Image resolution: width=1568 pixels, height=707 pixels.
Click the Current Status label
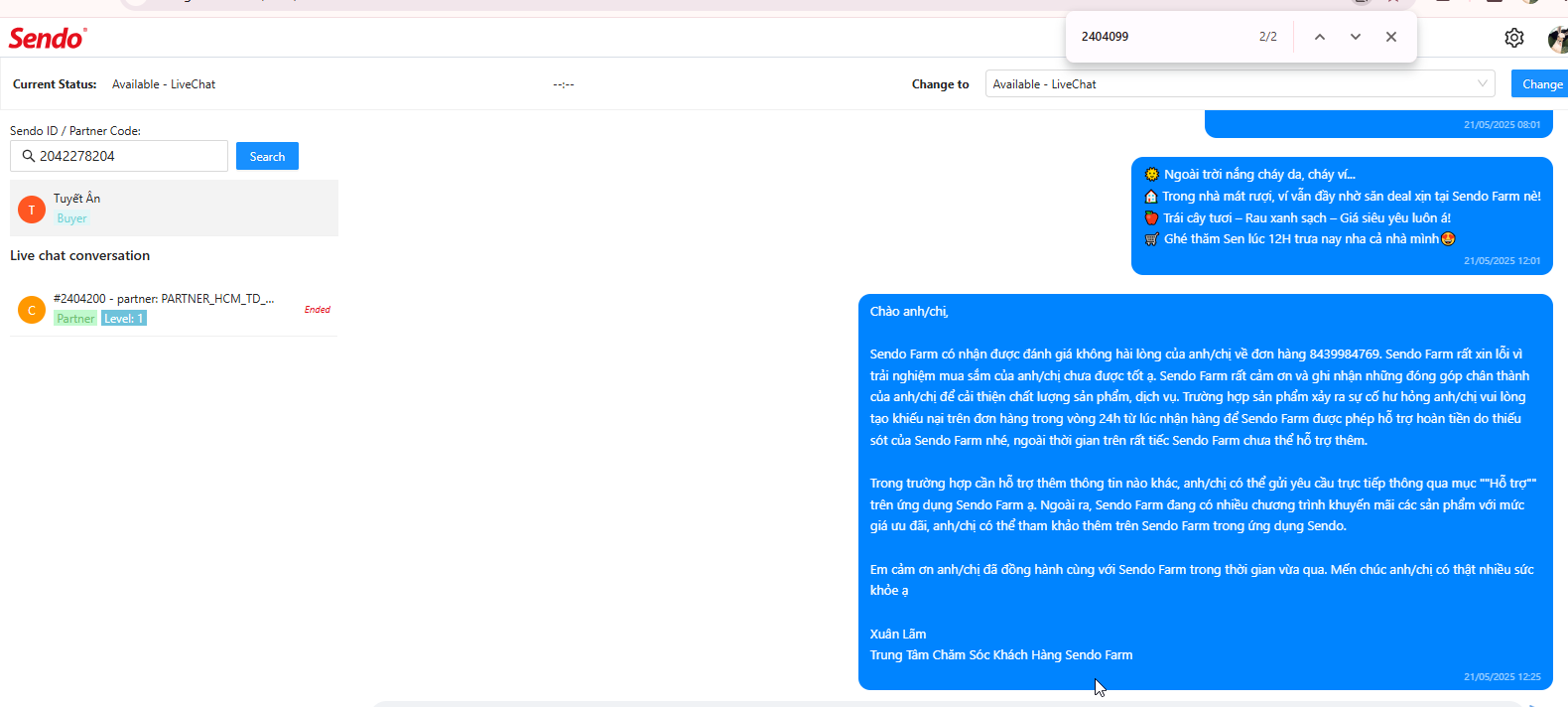click(x=55, y=84)
